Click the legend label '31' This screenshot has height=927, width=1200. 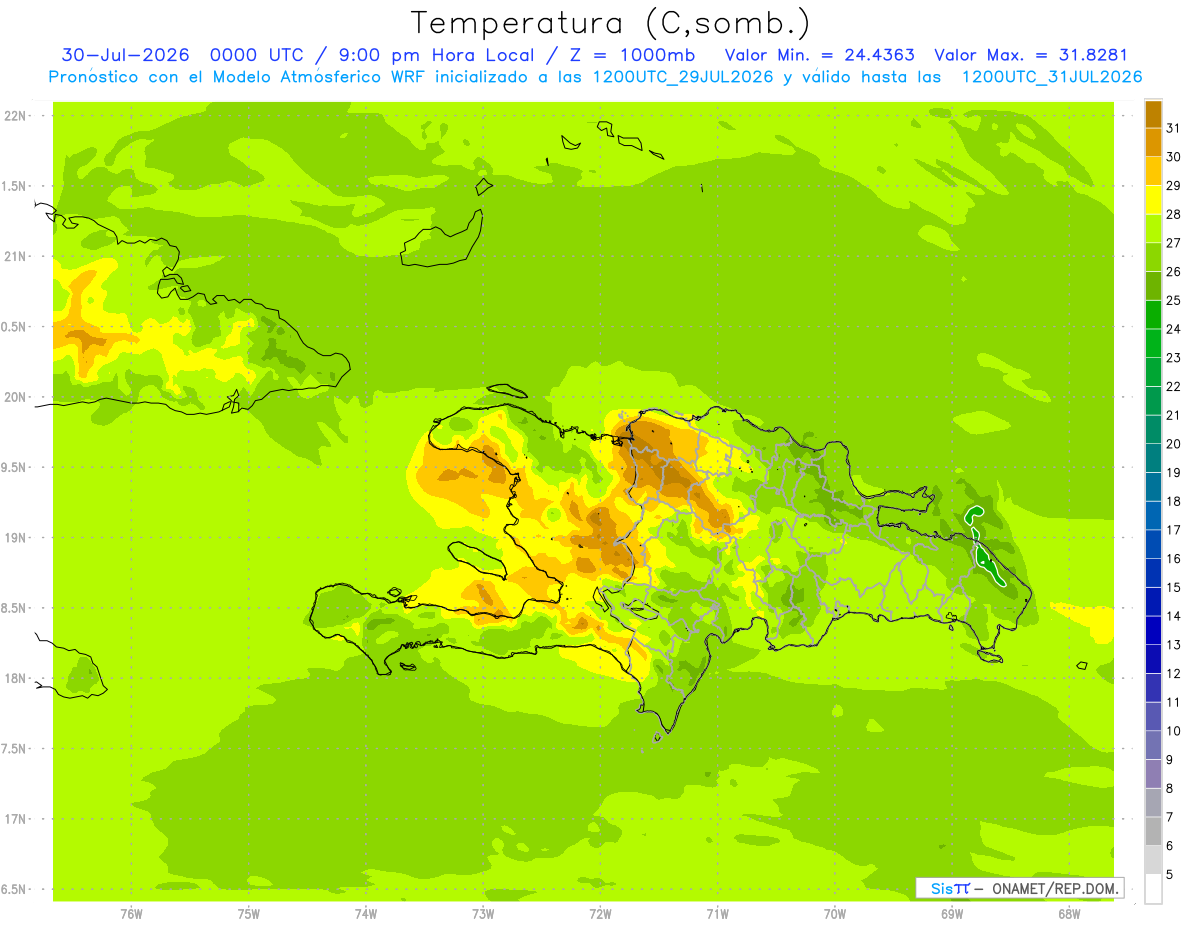coord(1174,128)
